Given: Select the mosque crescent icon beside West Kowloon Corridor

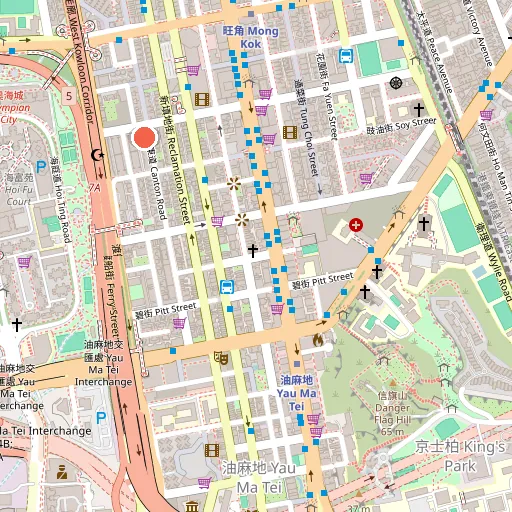Looking at the screenshot, I should click(97, 155).
